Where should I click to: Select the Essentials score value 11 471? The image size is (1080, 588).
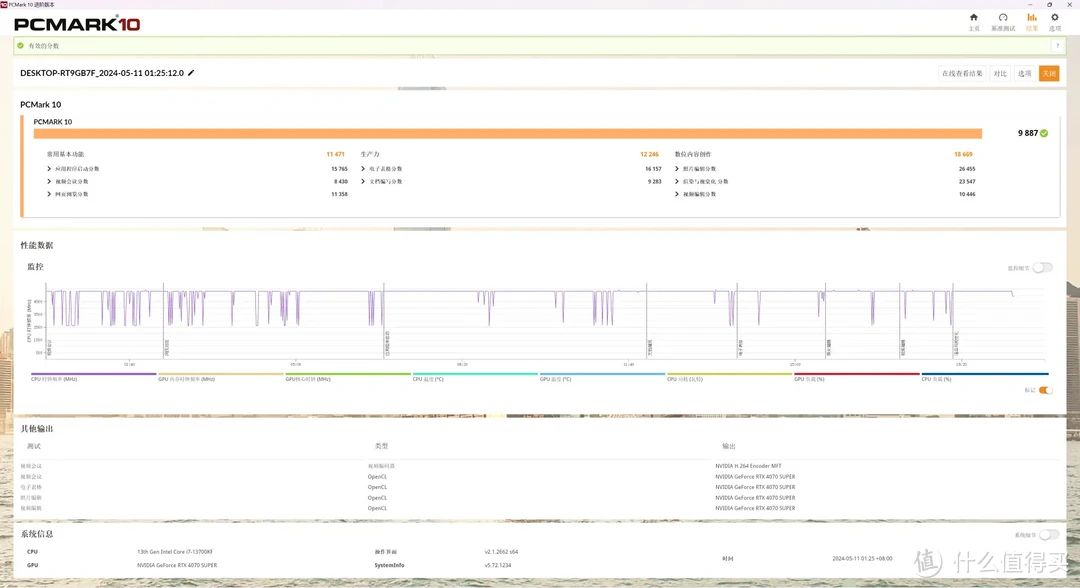[x=335, y=154]
